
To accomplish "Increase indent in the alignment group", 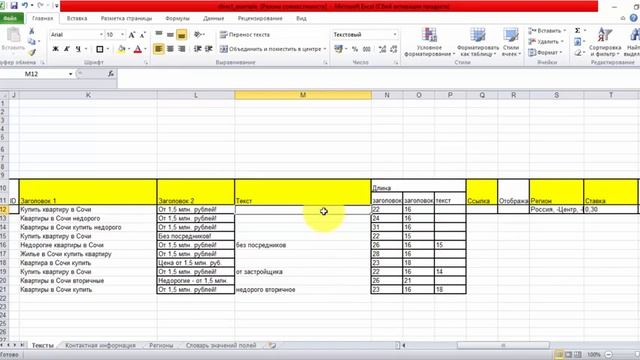I will [209, 49].
